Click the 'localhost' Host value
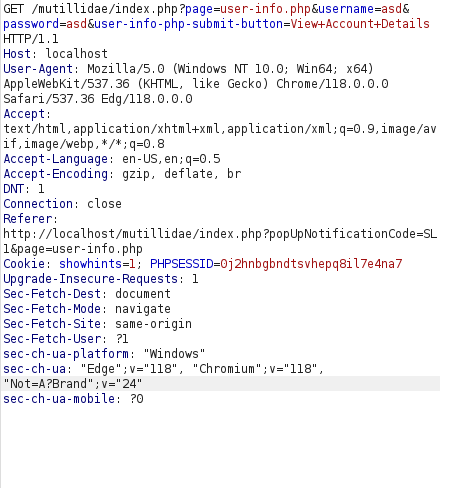The image size is (452, 488). point(77,54)
